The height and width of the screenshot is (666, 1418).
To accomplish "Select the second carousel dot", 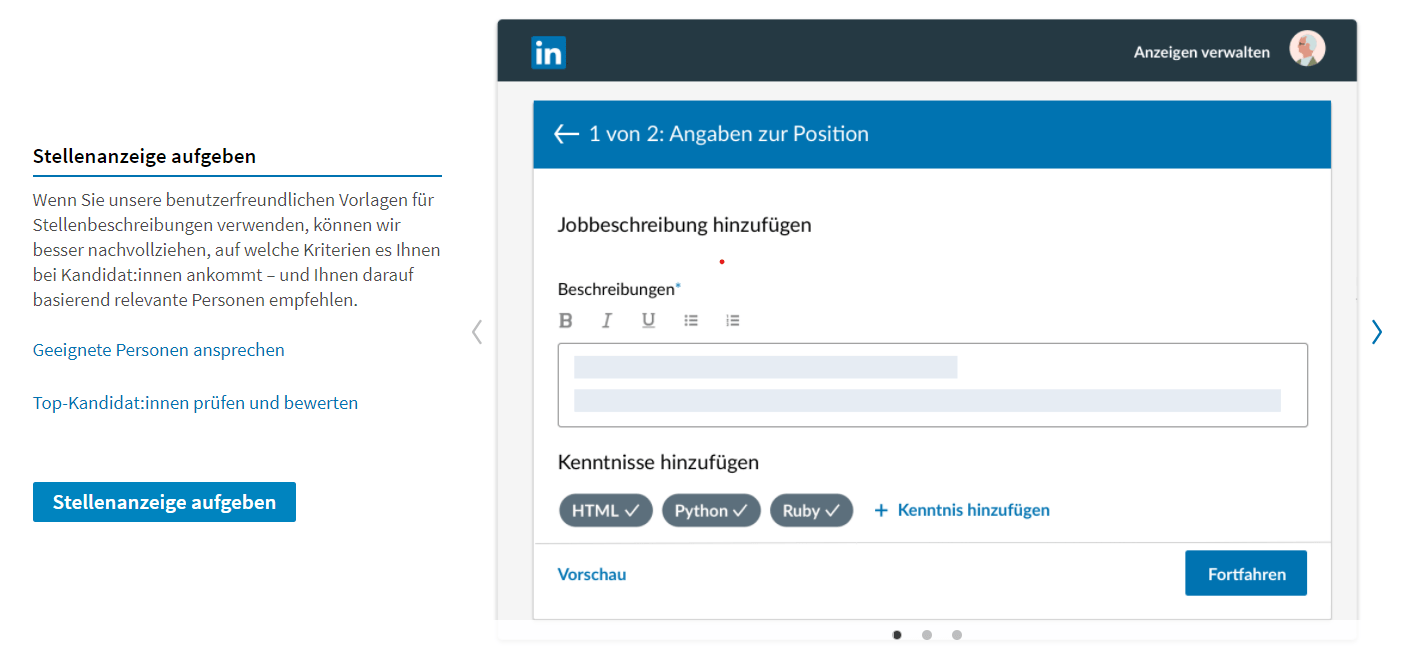I will [x=926, y=634].
